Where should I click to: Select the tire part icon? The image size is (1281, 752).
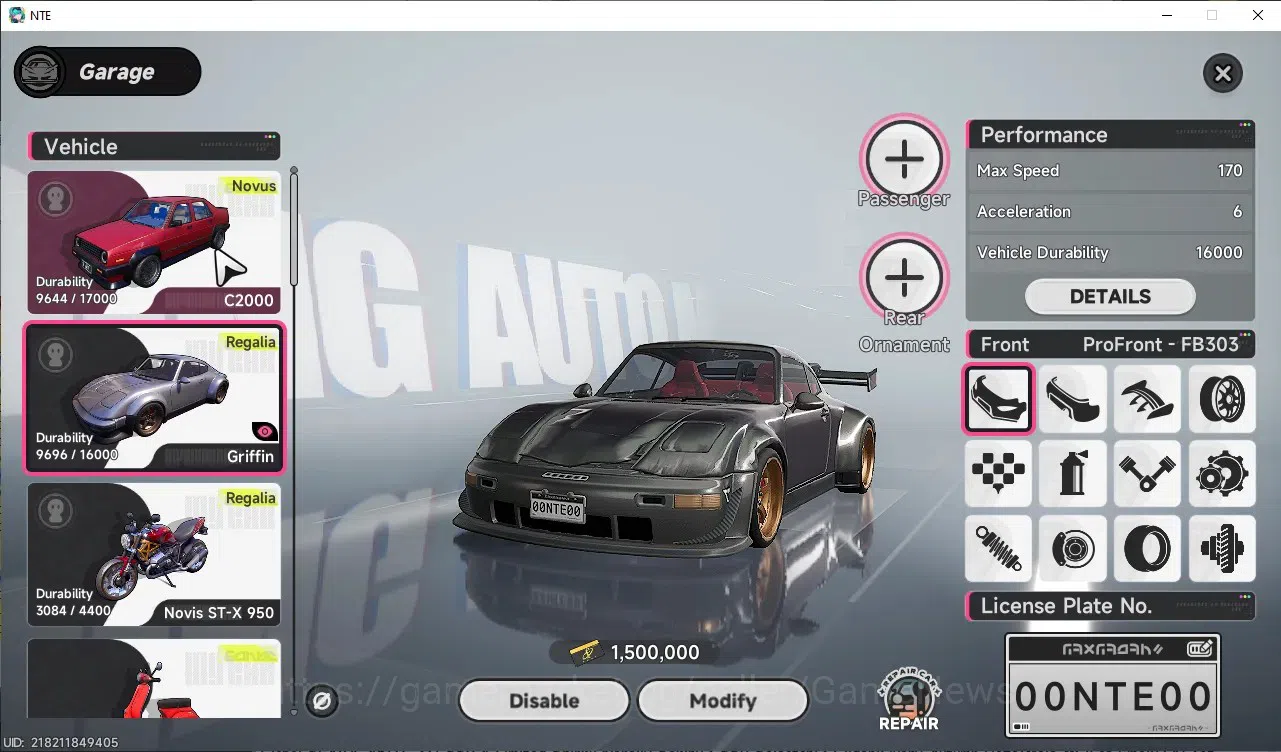coord(1147,548)
